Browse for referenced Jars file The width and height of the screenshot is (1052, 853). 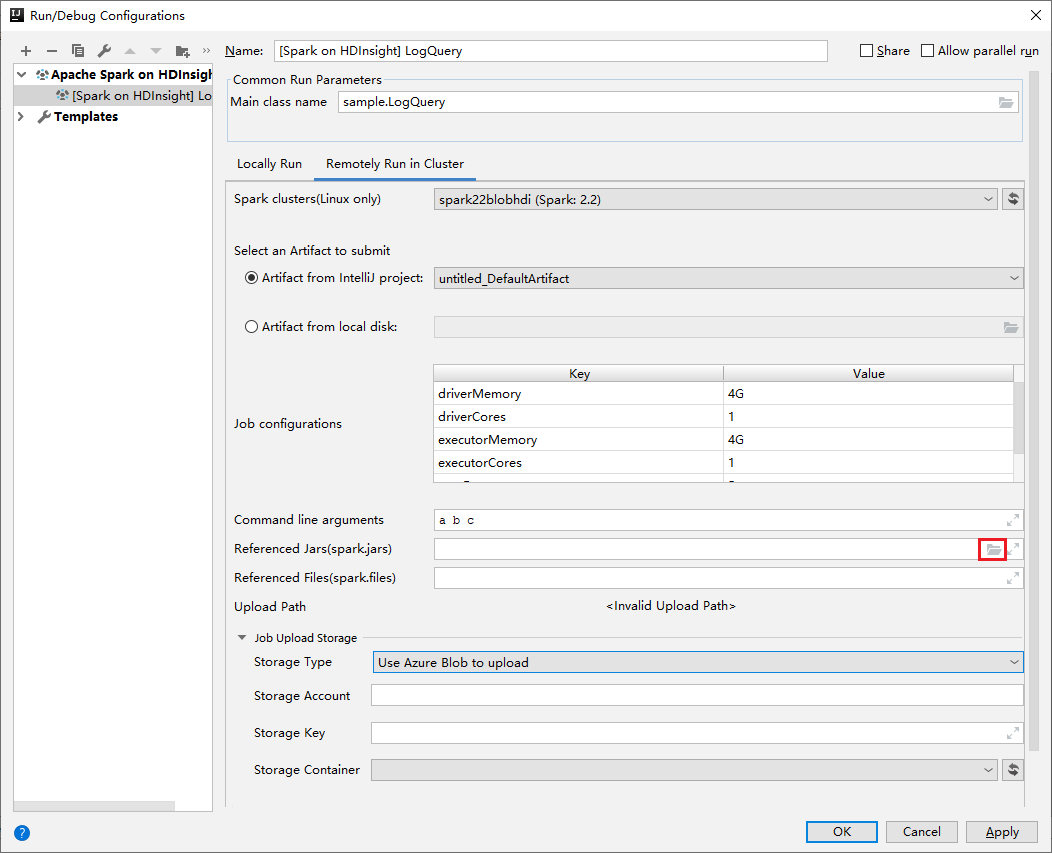click(x=991, y=548)
